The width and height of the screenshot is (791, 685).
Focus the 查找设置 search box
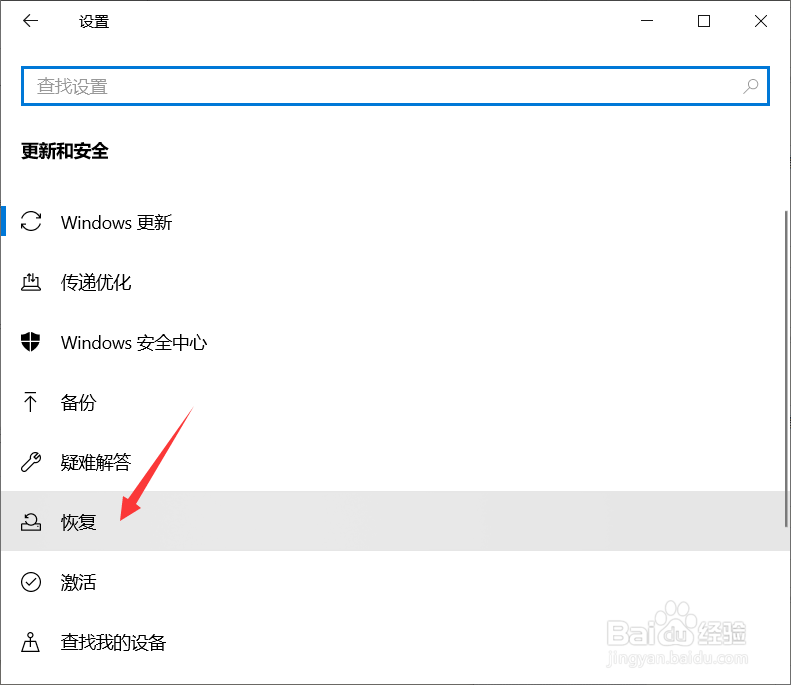coord(395,86)
